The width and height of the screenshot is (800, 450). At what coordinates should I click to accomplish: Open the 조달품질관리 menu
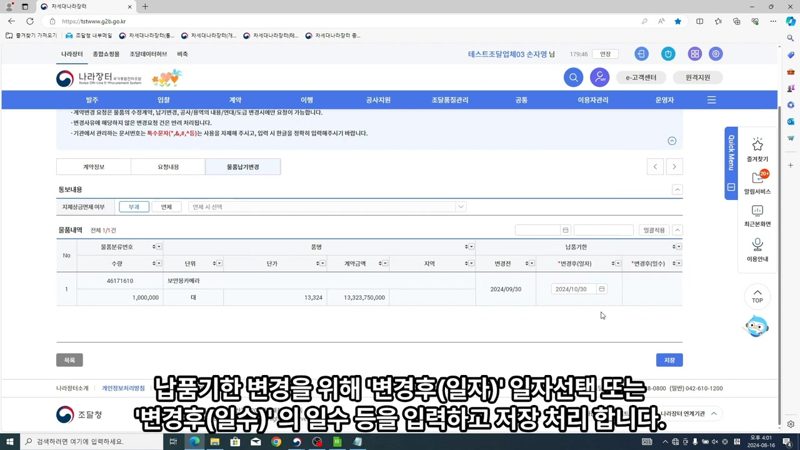(x=449, y=100)
